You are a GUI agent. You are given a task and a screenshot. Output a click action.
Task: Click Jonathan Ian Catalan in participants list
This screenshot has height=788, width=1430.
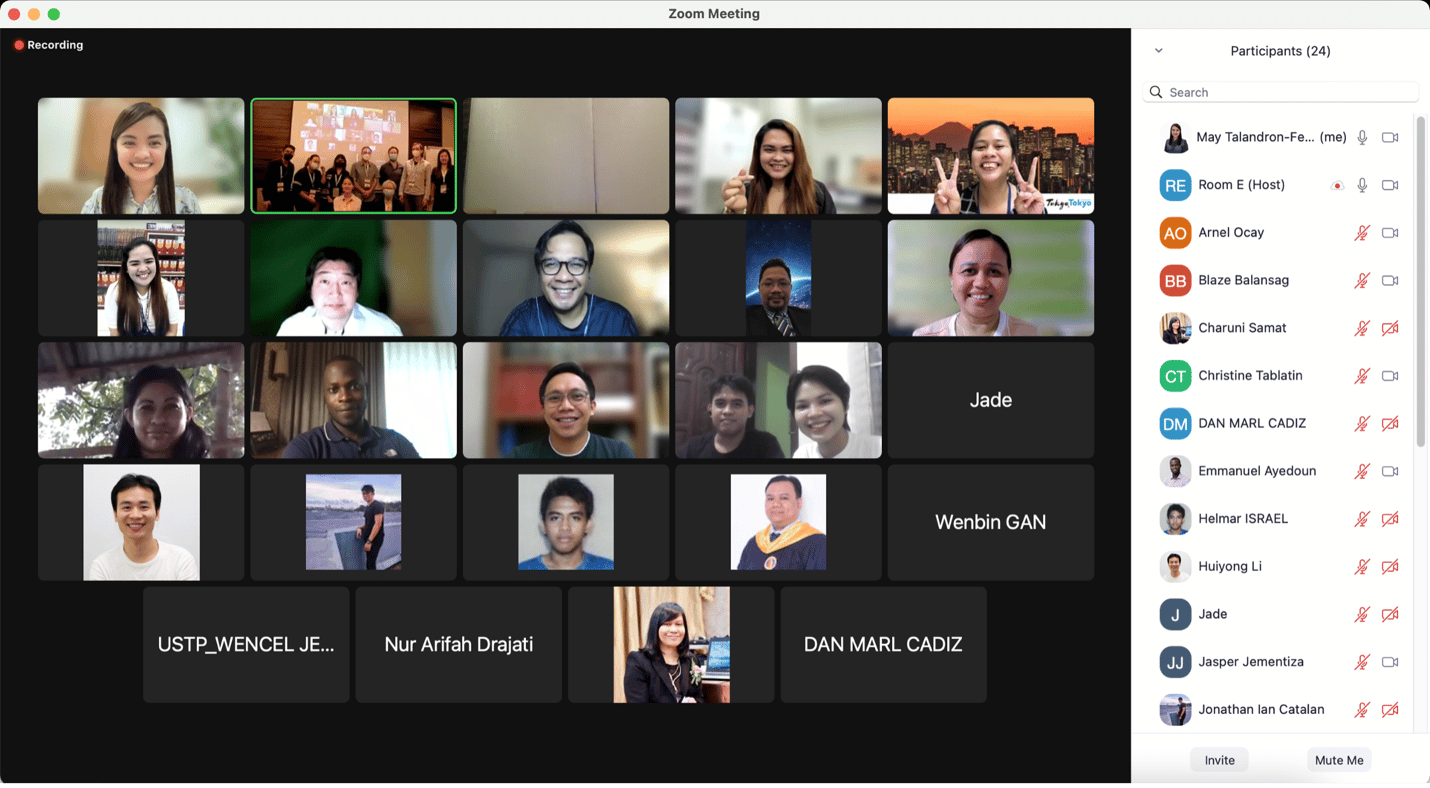coord(1261,710)
